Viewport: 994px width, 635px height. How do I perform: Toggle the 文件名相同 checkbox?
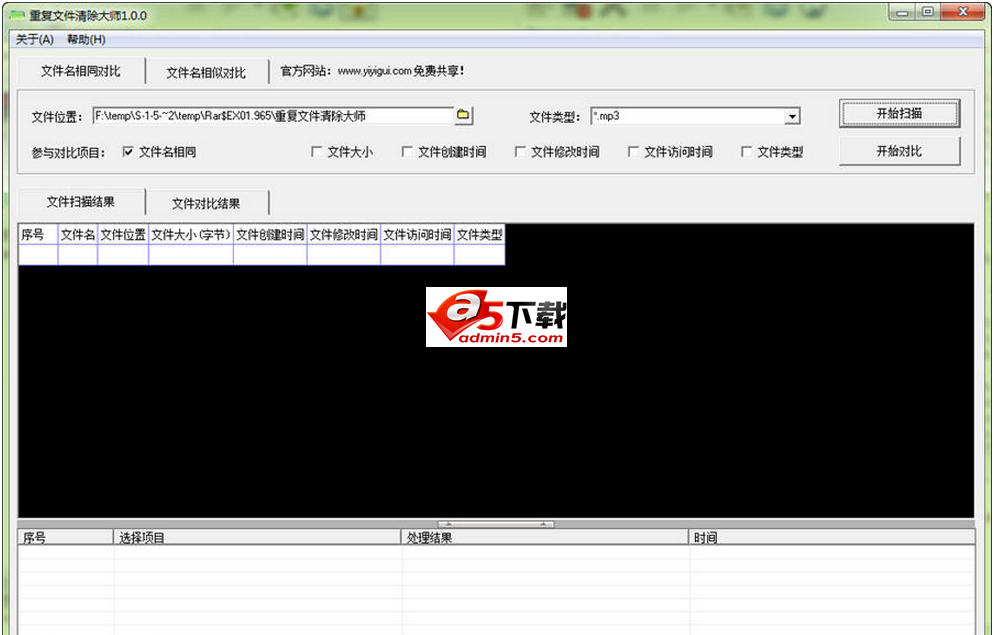(x=128, y=152)
